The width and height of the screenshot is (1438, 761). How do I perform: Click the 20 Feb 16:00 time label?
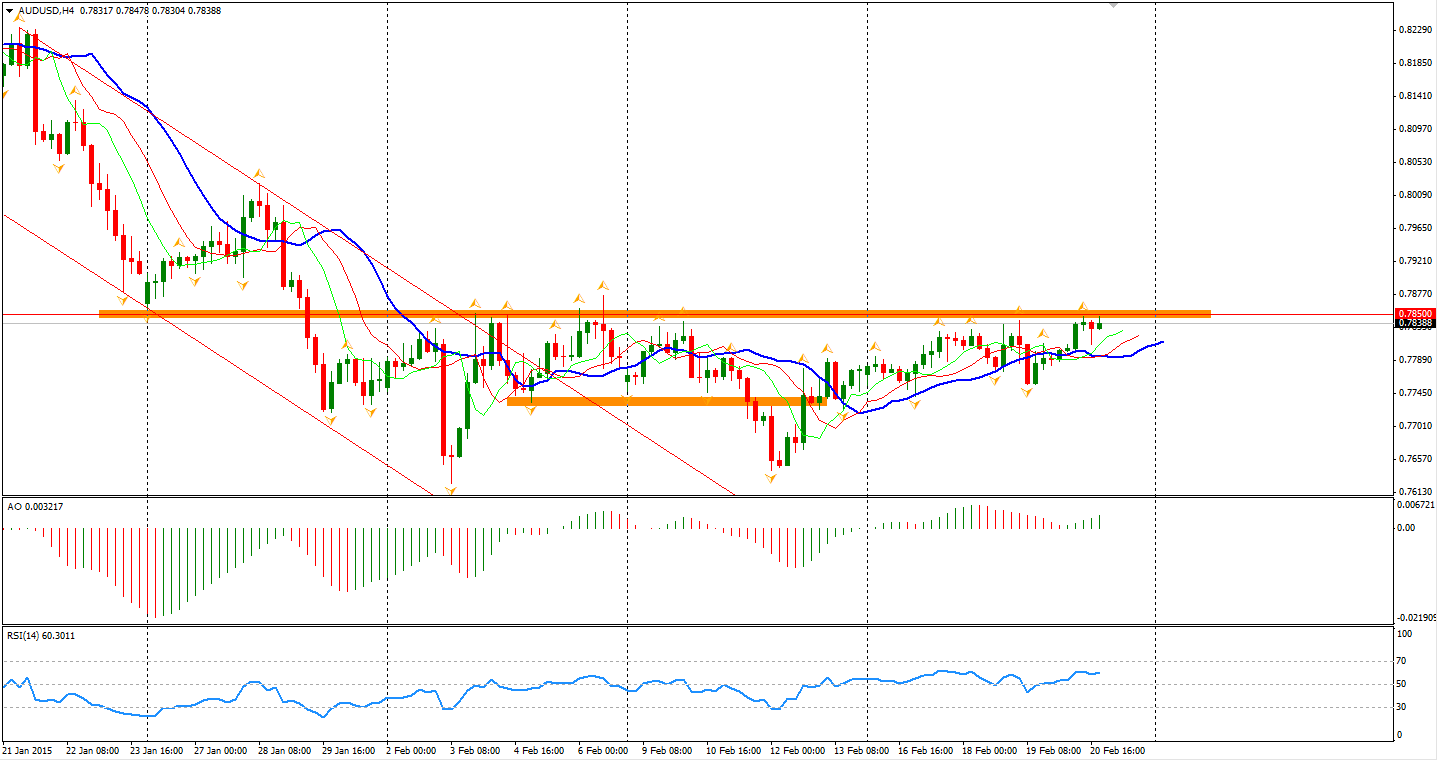coord(1117,749)
